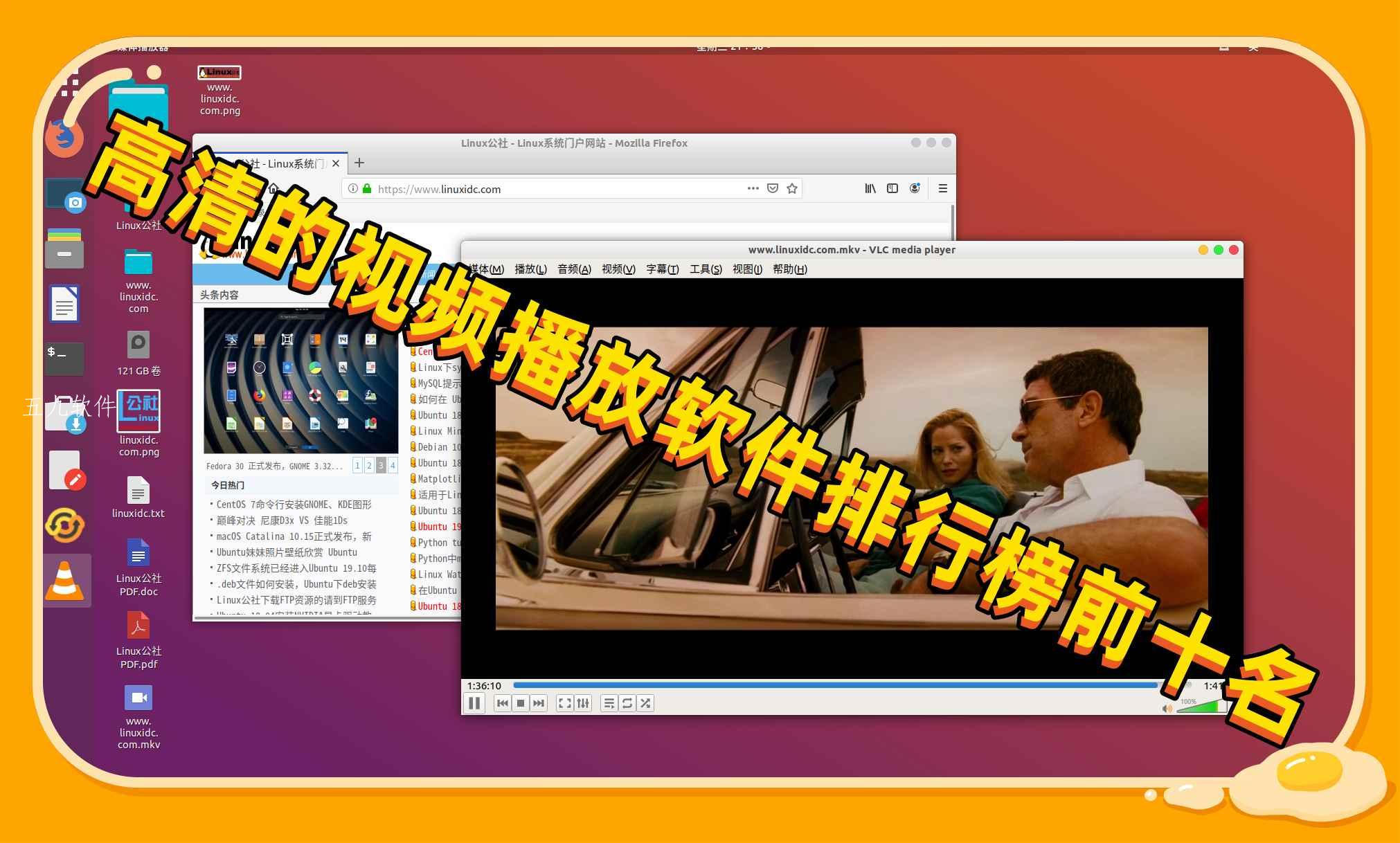Select Linux公社 PDF.pdf desktop file
1400x843 pixels.
[x=138, y=640]
